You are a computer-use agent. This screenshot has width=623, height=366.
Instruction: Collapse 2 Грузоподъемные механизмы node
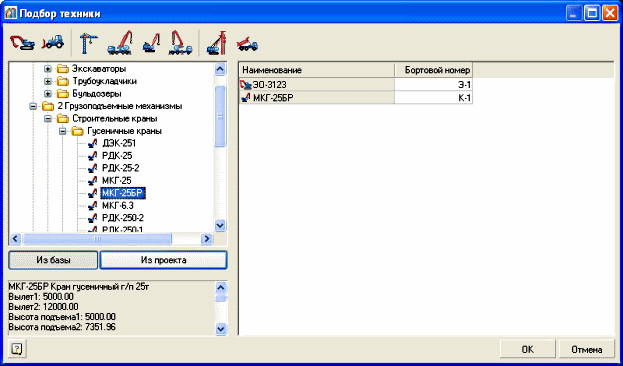(33, 107)
